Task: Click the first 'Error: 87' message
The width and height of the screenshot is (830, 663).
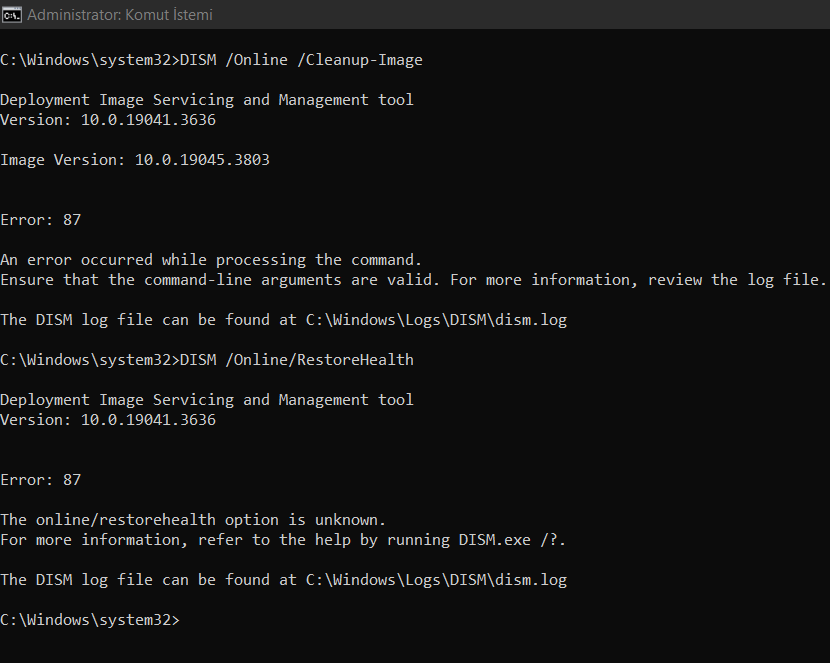Action: pos(40,220)
